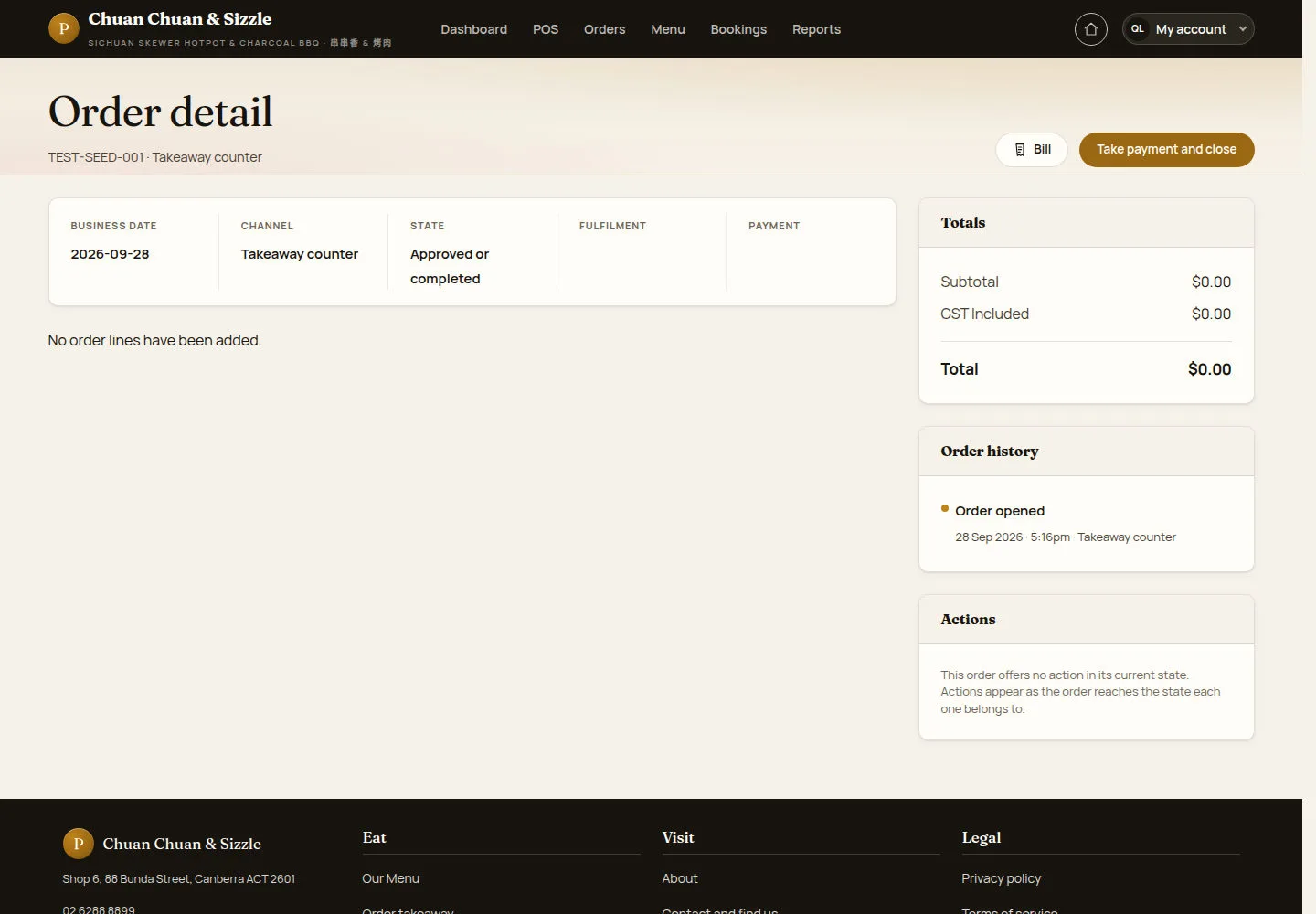Click the Actions panel heading
Screen dimensions: 1316x914
(x=968, y=620)
